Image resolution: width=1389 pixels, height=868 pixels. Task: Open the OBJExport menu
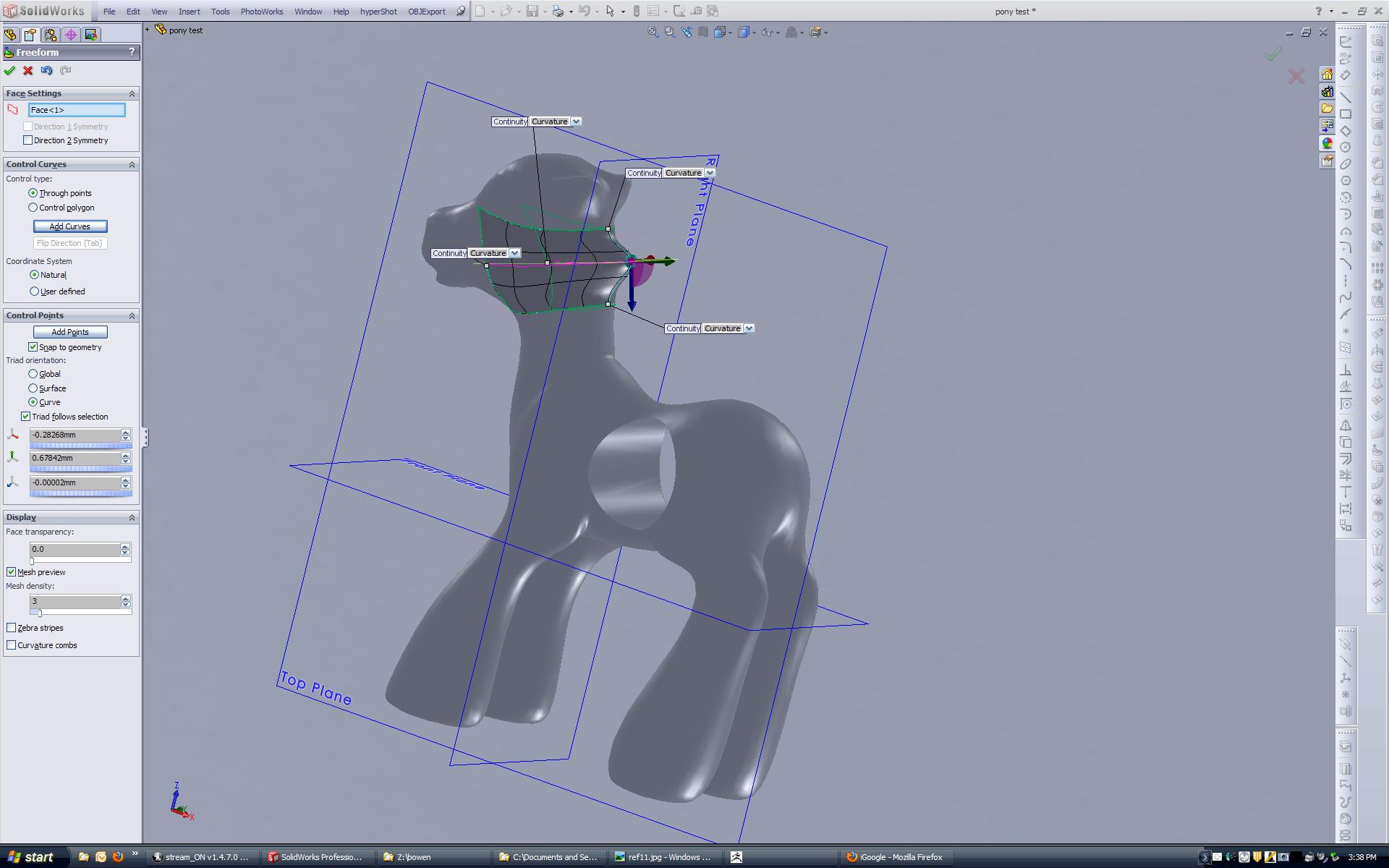tap(427, 12)
